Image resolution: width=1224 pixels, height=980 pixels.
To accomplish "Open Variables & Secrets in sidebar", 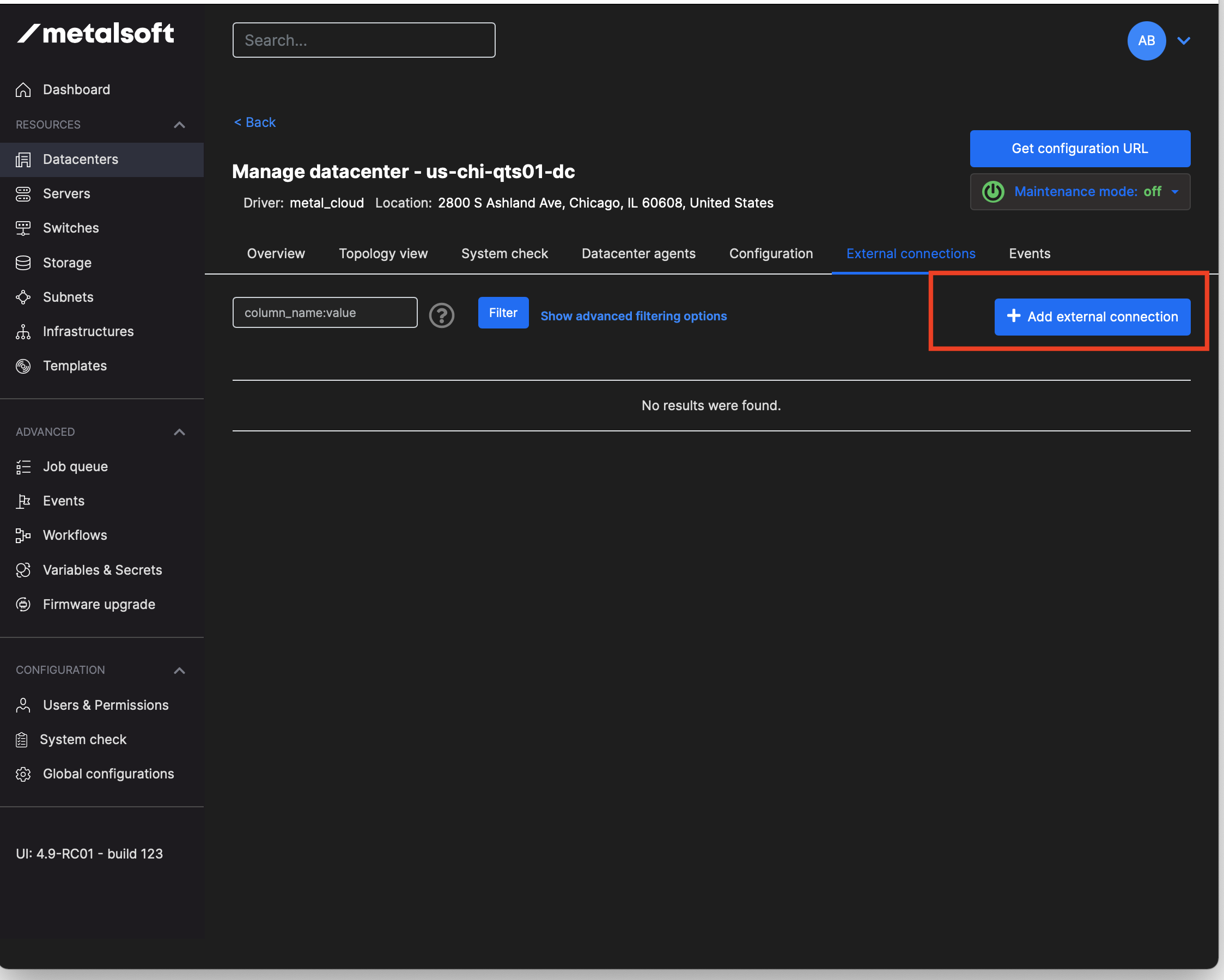I will (102, 570).
